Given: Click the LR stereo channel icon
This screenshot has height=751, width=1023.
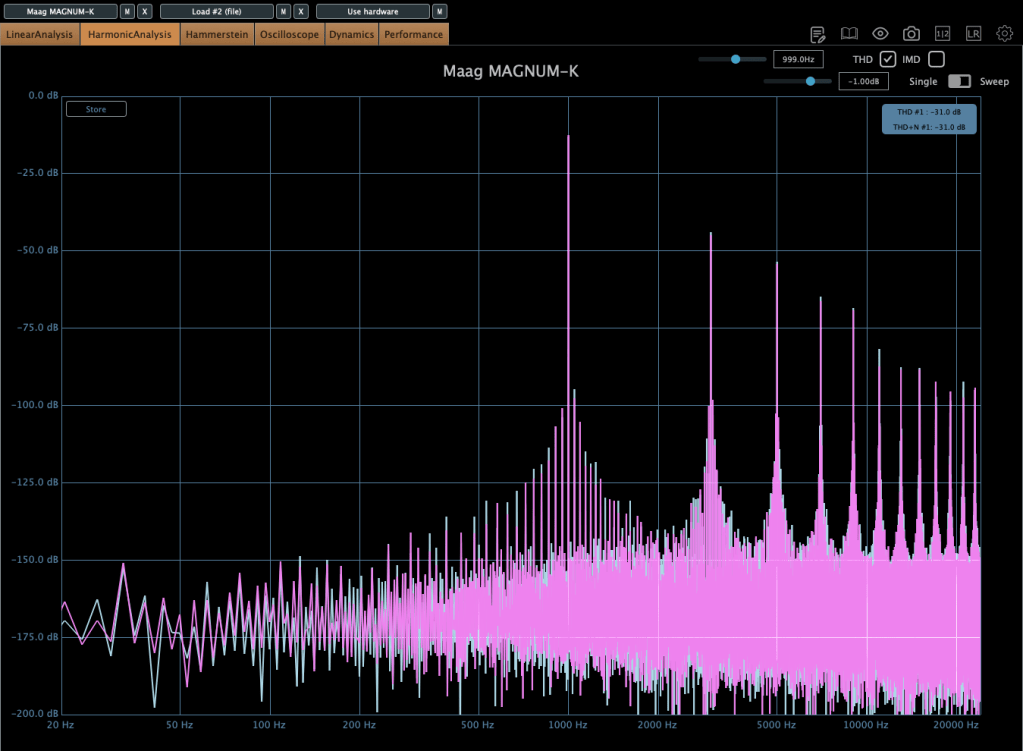Looking at the screenshot, I should 973,34.
